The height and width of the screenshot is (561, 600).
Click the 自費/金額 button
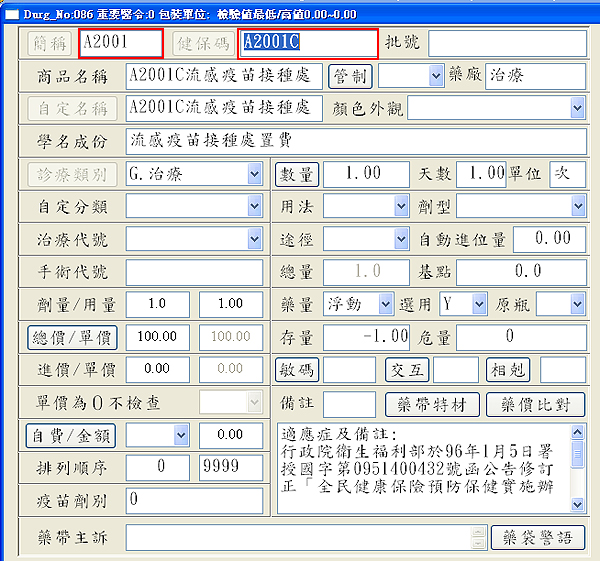[x=72, y=435]
